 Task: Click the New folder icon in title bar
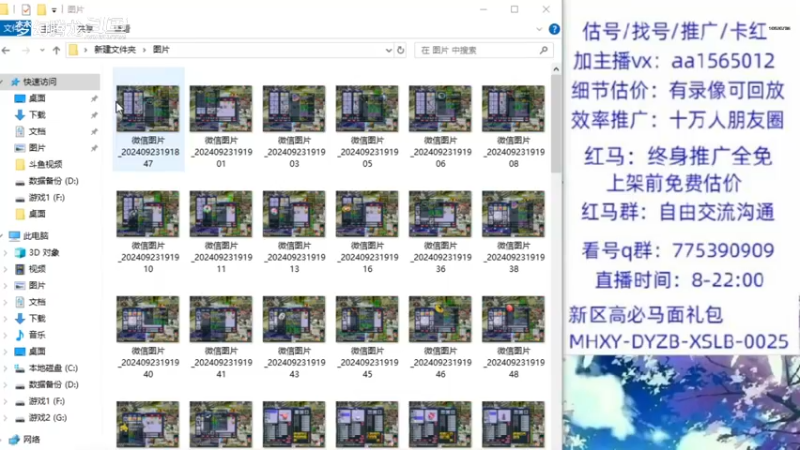pos(41,9)
